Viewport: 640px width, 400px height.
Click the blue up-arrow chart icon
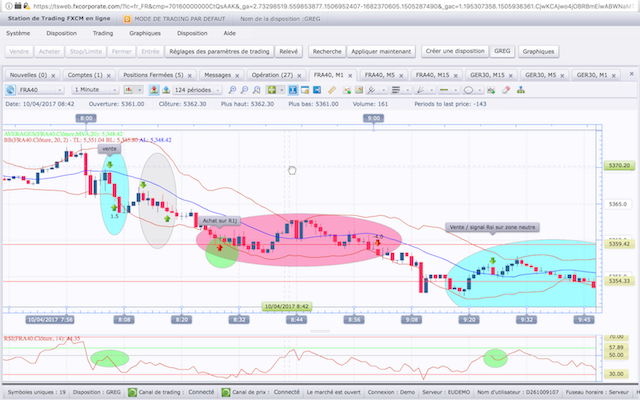pos(166,90)
